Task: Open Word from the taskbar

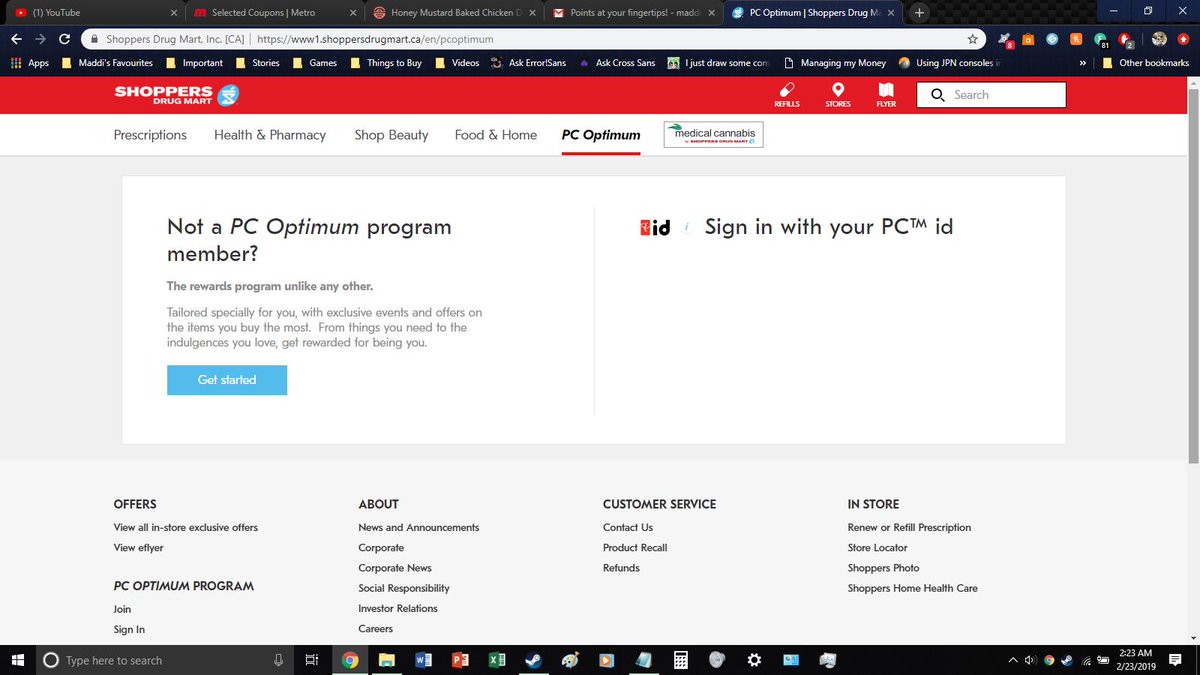Action: (x=423, y=660)
